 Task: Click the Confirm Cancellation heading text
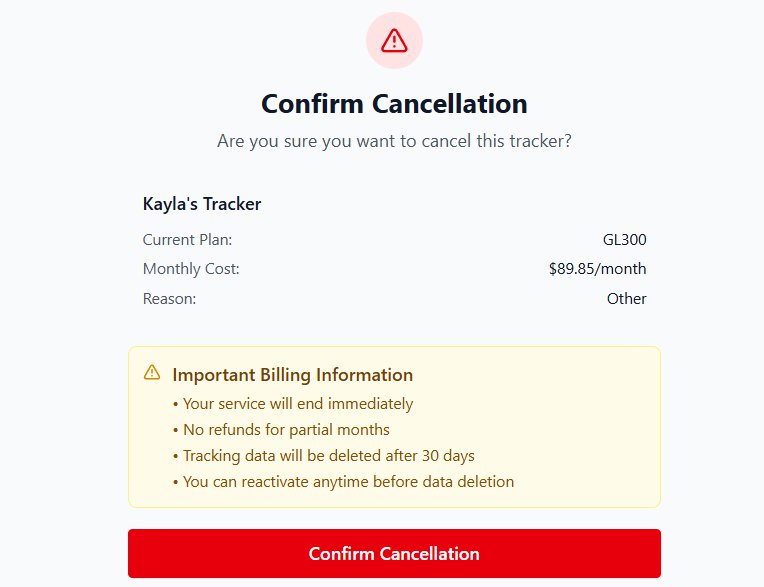tap(394, 103)
